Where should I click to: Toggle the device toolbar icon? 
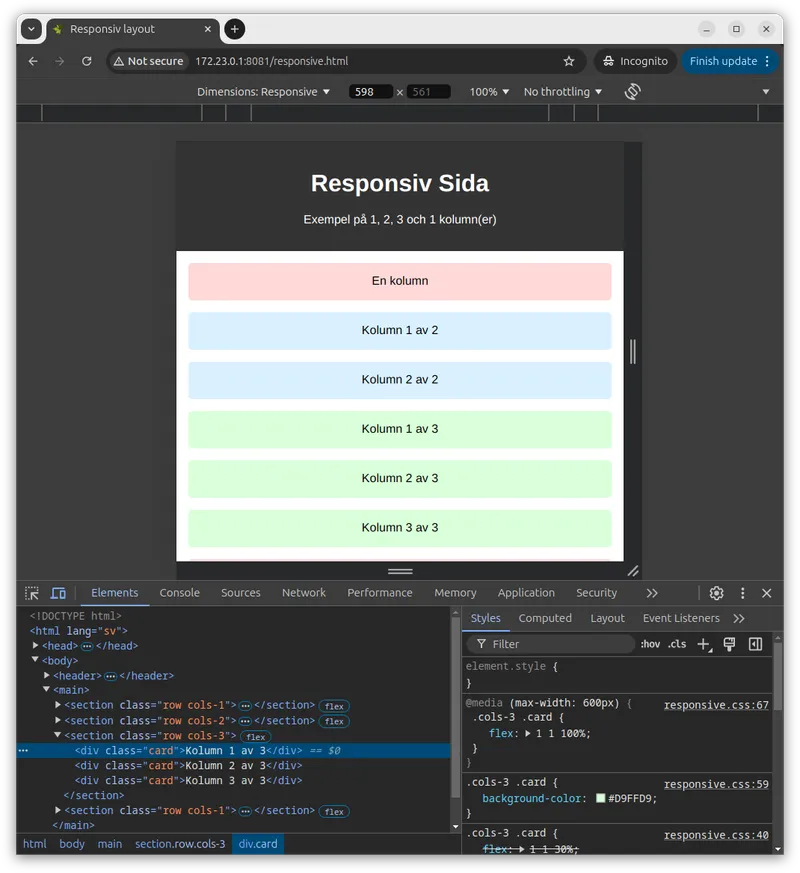coord(58,593)
